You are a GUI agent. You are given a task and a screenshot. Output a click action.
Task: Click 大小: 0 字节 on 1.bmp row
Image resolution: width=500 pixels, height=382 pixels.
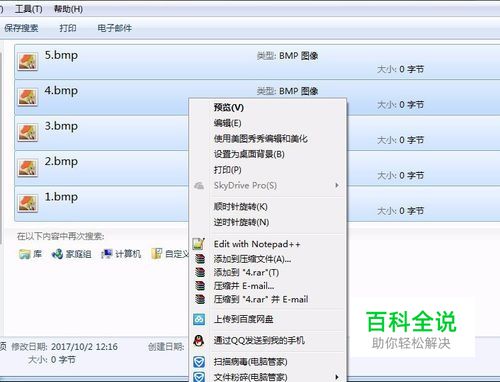tap(400, 211)
